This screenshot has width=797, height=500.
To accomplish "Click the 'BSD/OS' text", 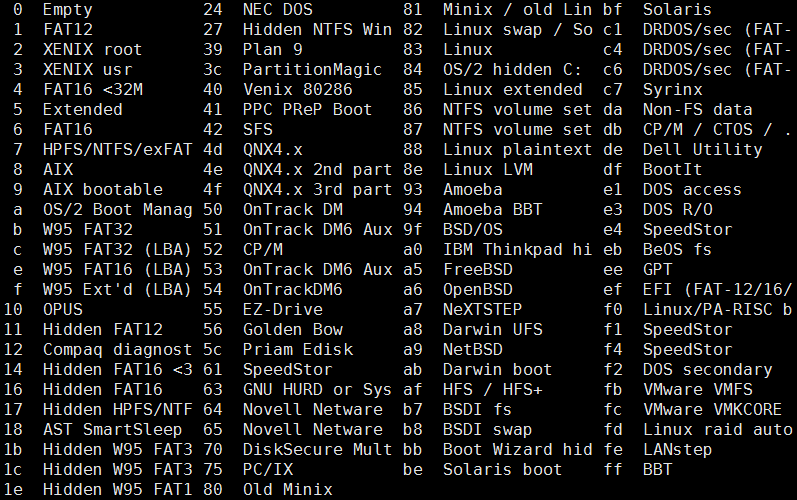I will 472,230.
